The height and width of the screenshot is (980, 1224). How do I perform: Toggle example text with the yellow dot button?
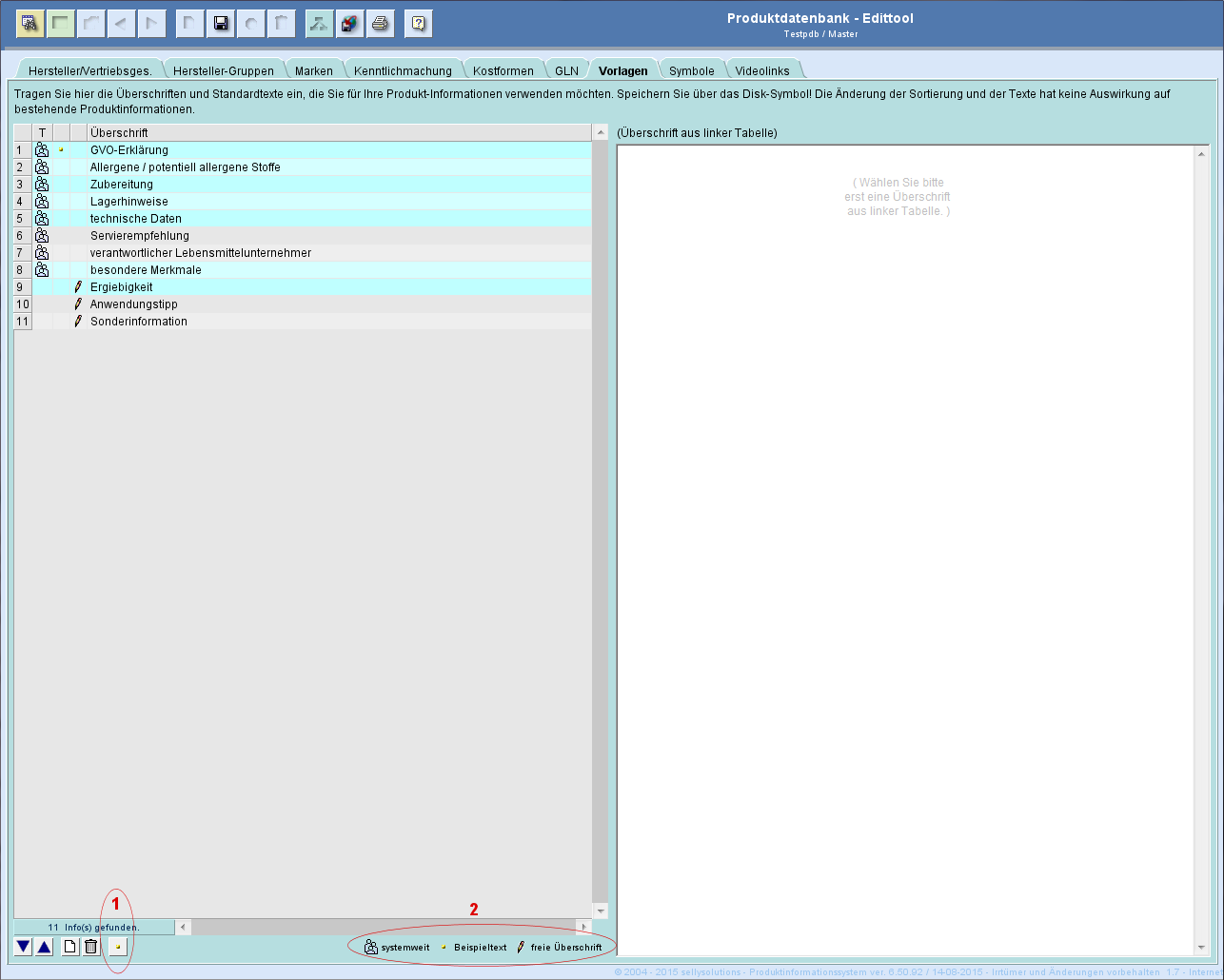[117, 947]
